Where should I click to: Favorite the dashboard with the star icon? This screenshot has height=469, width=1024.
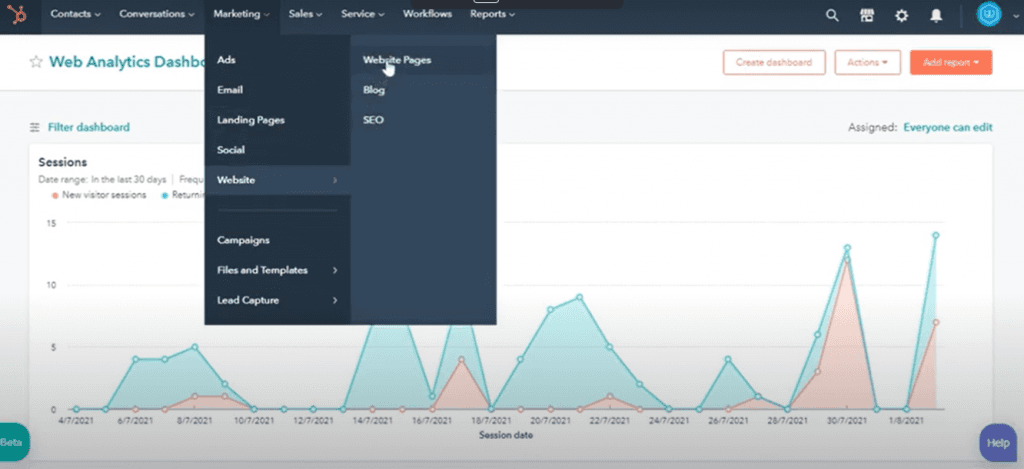[x=36, y=62]
